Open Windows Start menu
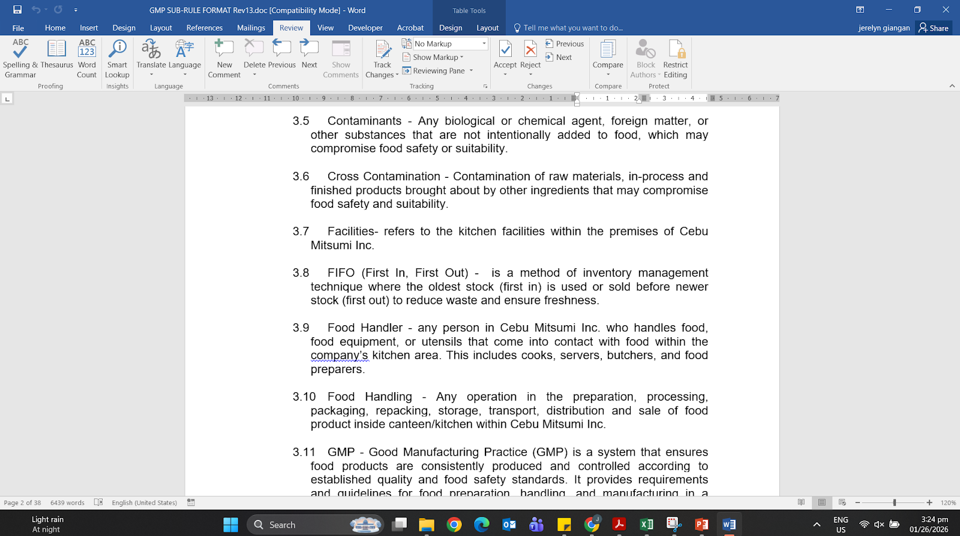The image size is (960, 536). (x=231, y=524)
